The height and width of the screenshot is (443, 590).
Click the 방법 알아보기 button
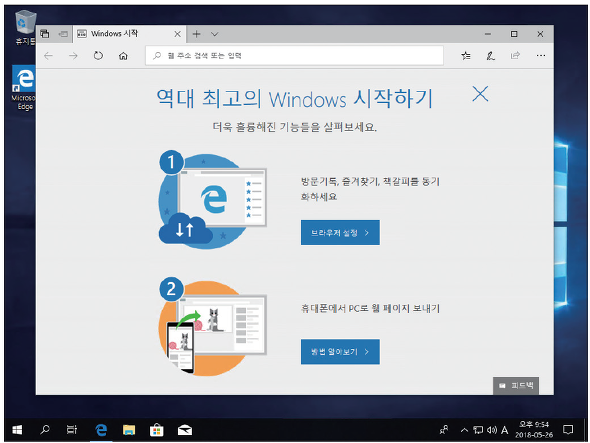coord(340,352)
